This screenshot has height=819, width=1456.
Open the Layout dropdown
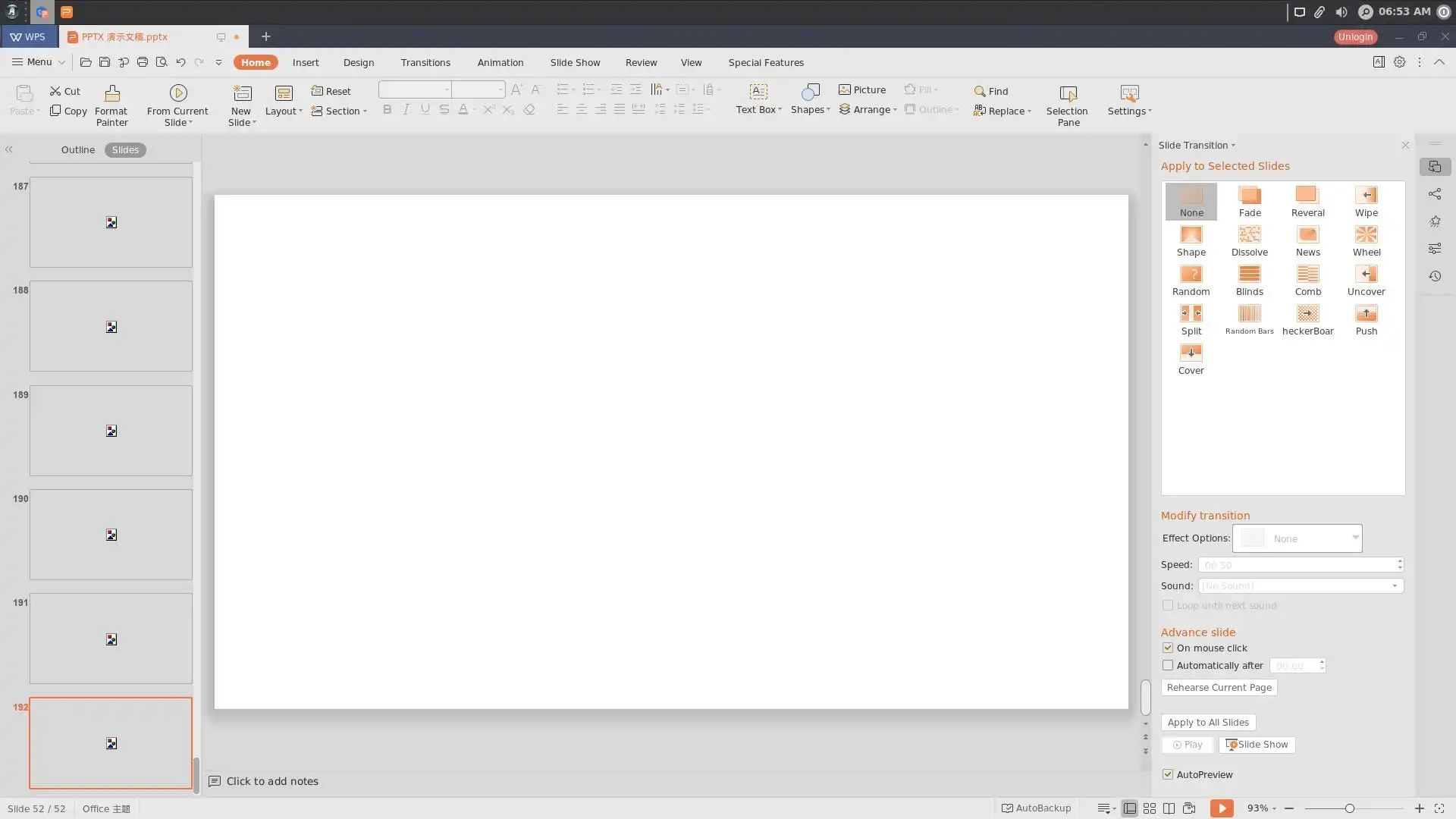pyautogui.click(x=284, y=102)
